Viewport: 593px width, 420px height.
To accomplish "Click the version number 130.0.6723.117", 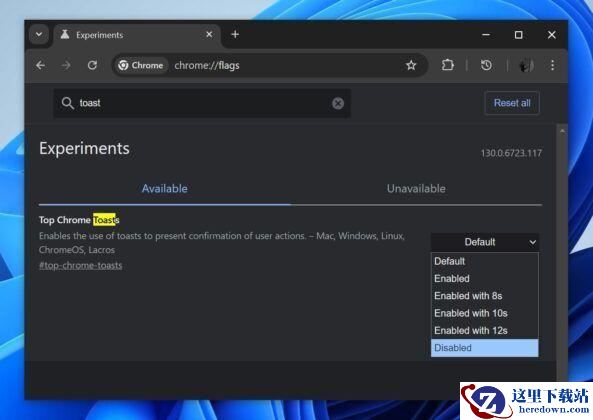I will (511, 153).
